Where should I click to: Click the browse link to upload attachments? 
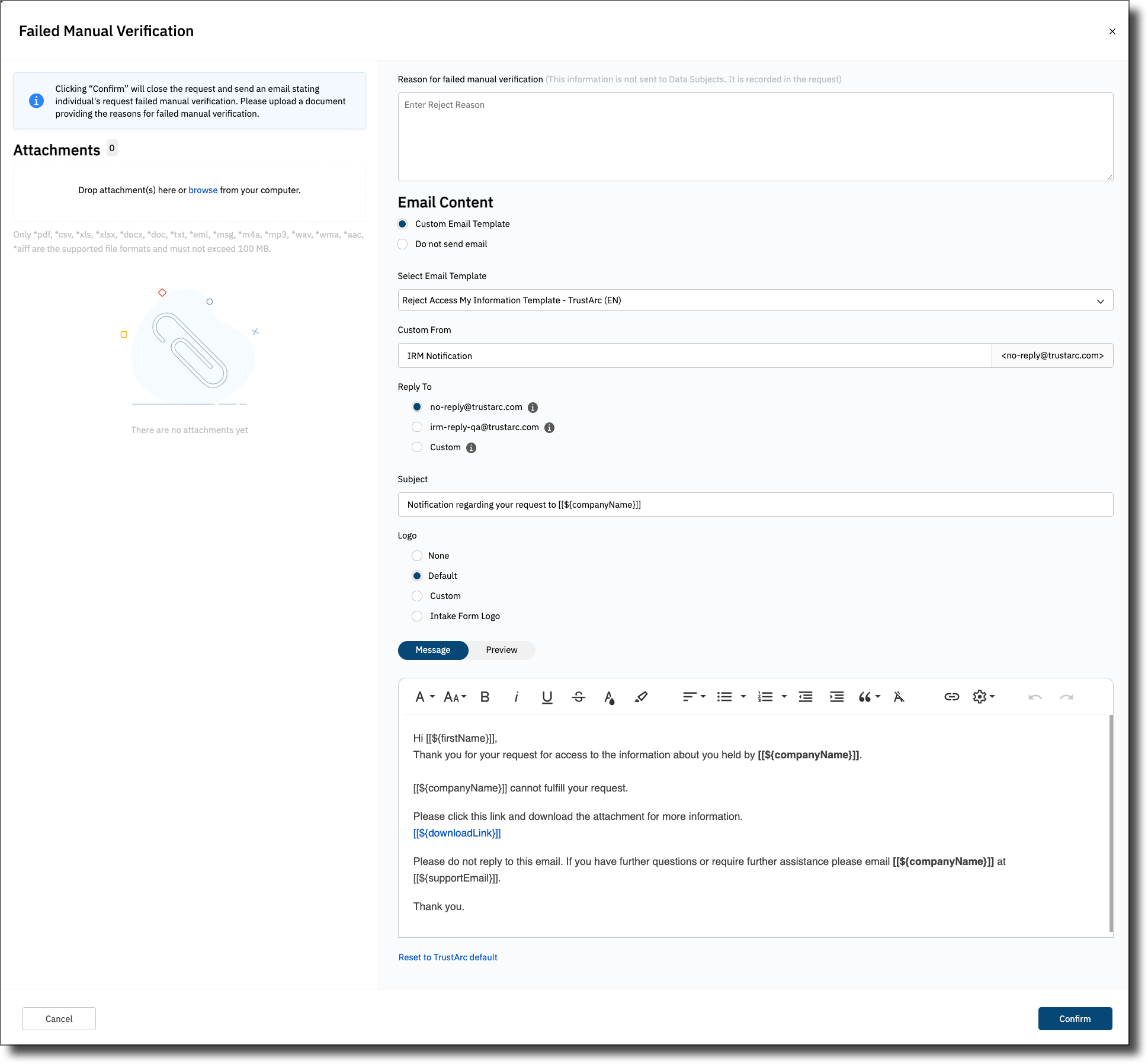click(x=203, y=190)
